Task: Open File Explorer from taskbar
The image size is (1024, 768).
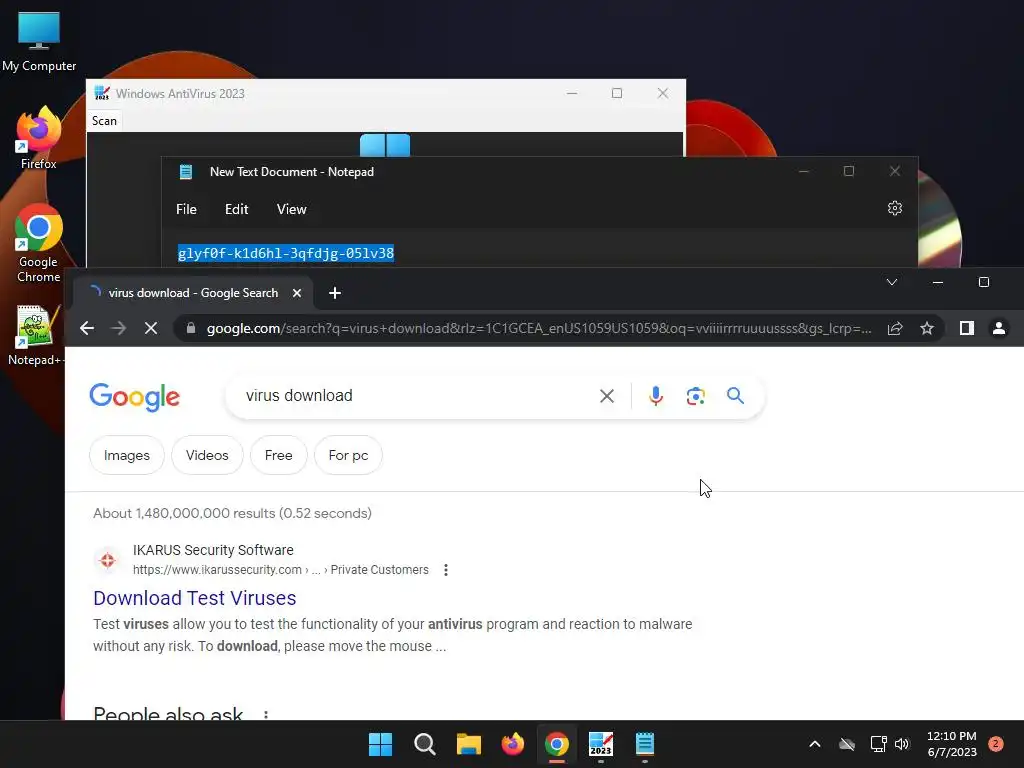Action: click(468, 744)
